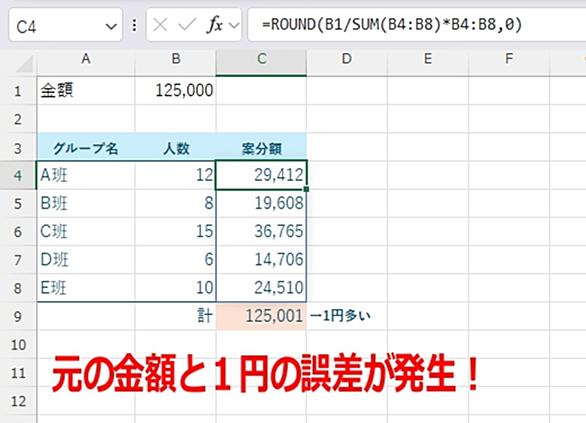Click cell C4 value 29,412
Viewport: 586px width, 423px height.
click(261, 175)
